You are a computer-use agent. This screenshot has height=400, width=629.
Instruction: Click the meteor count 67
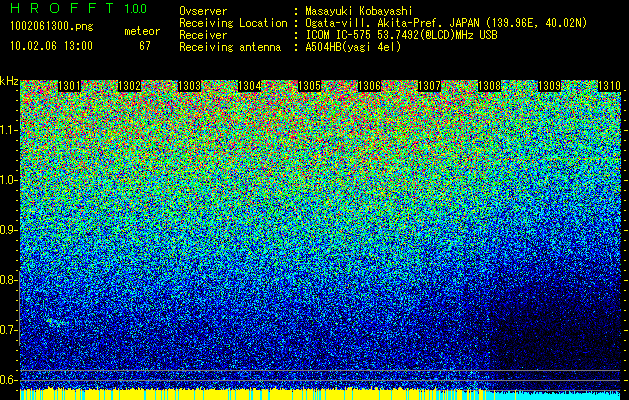coord(145,46)
